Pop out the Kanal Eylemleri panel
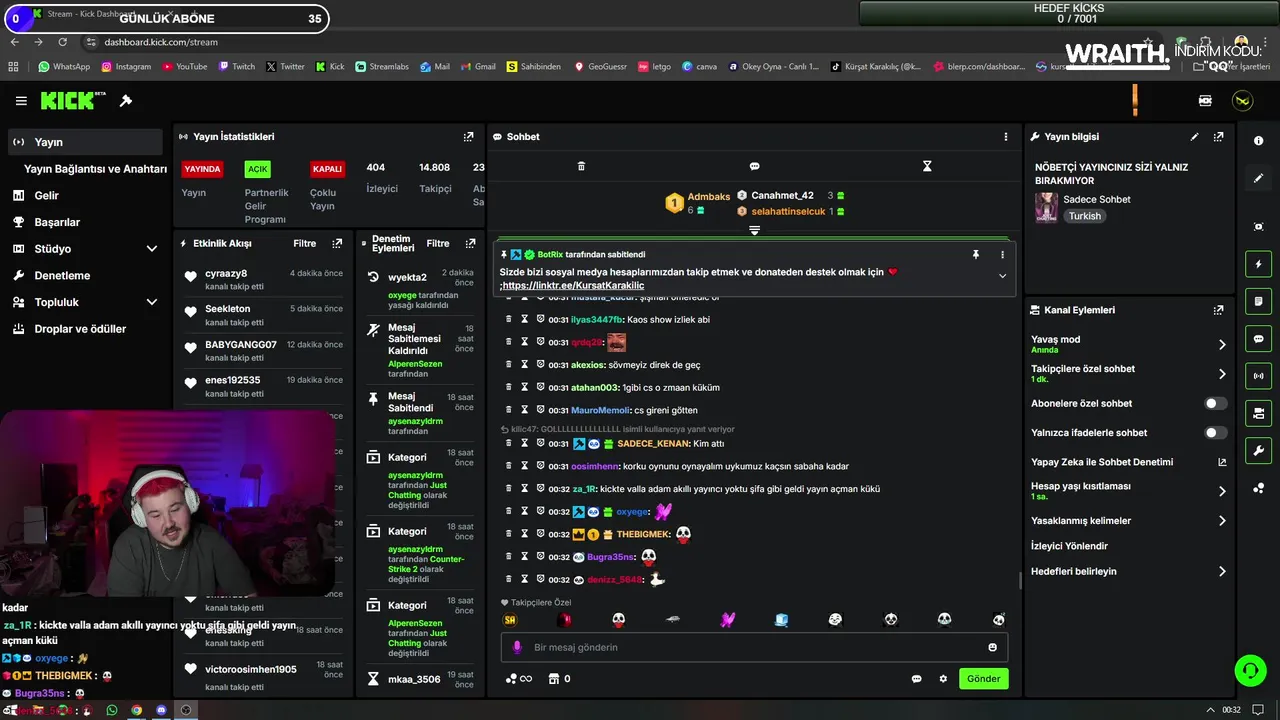Screen dimensions: 1280x720 (x=1218, y=310)
